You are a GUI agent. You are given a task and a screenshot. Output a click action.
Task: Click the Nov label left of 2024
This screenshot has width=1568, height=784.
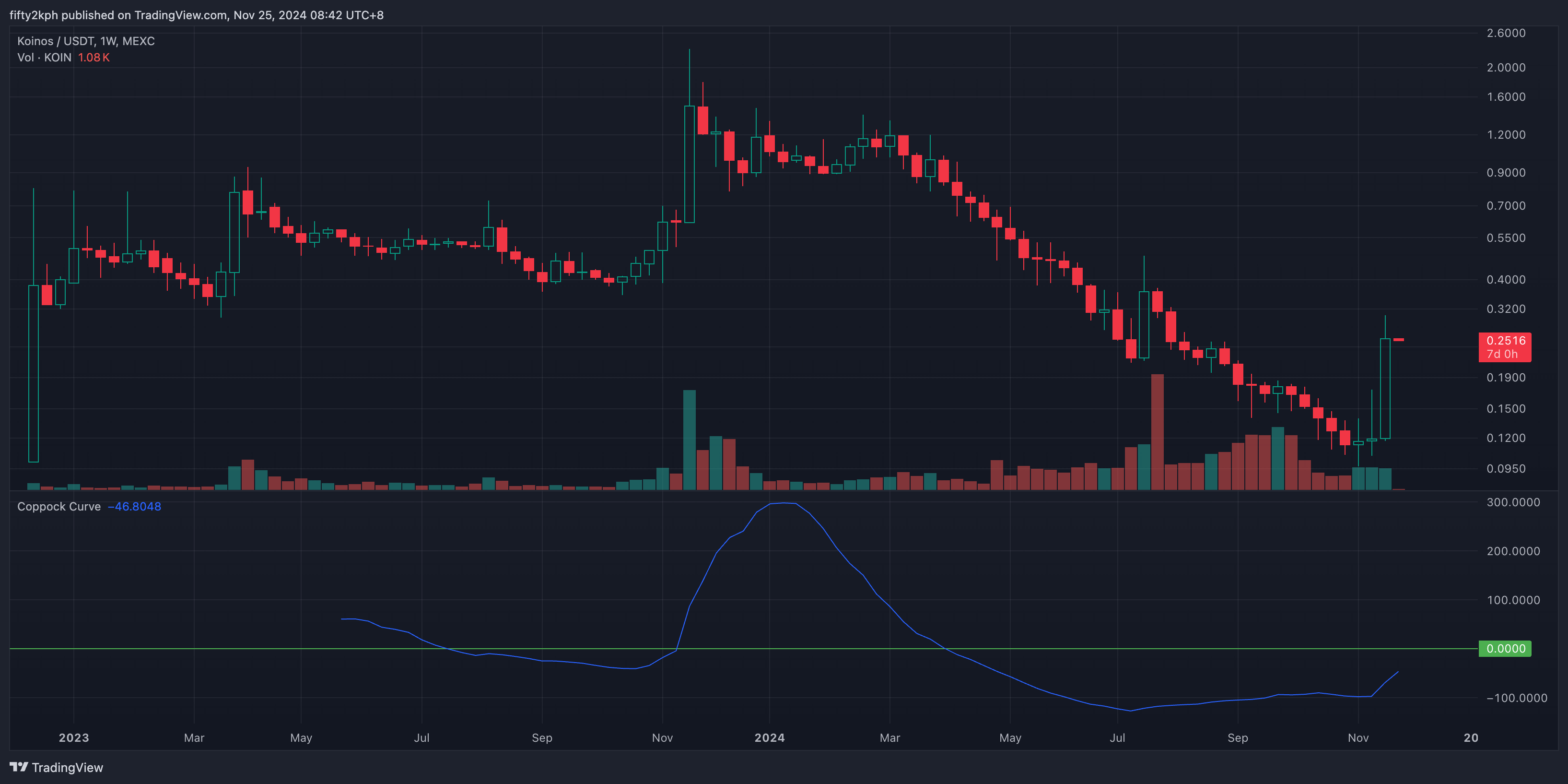point(662,737)
